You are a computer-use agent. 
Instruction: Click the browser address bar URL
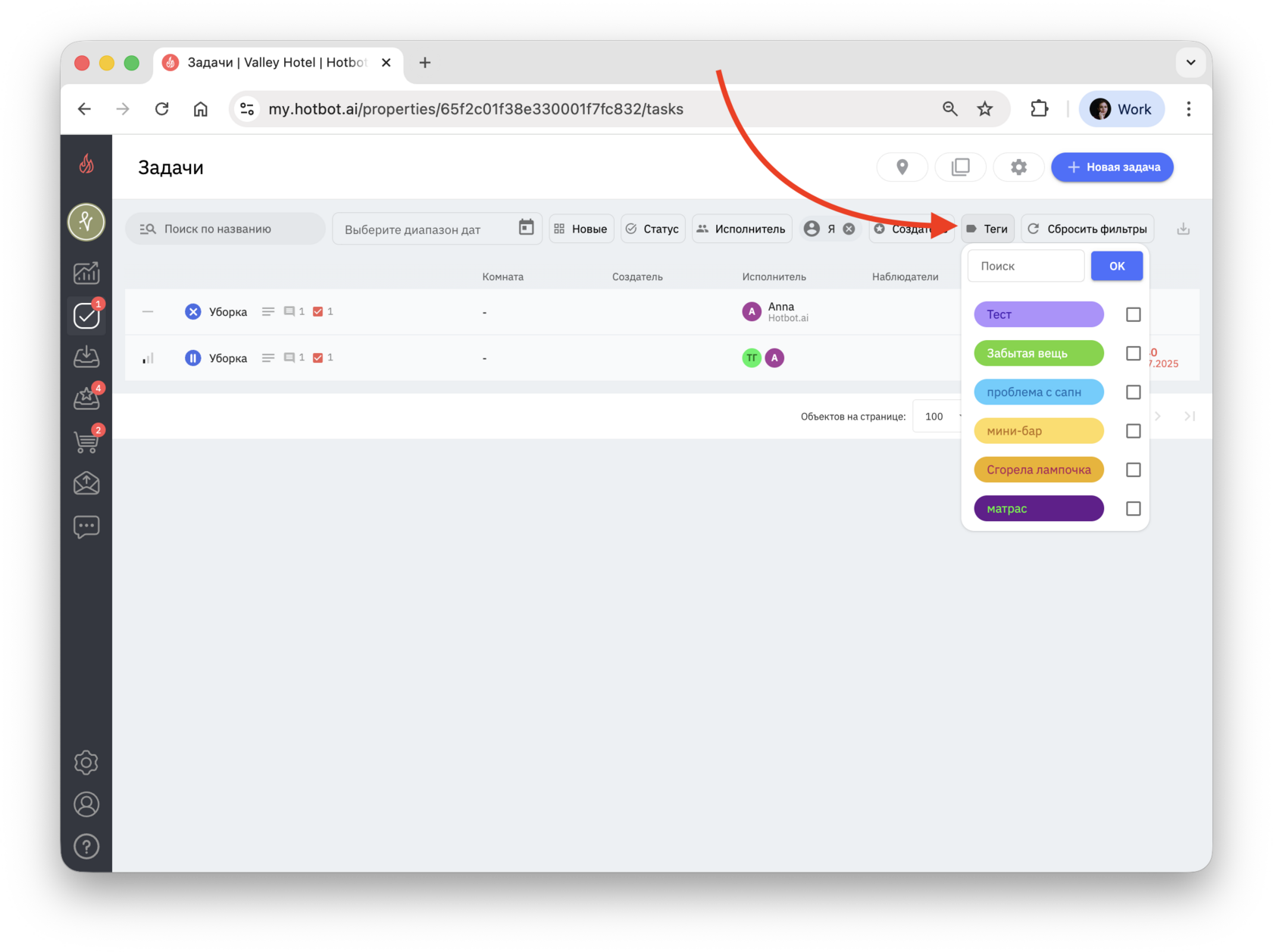(x=476, y=109)
